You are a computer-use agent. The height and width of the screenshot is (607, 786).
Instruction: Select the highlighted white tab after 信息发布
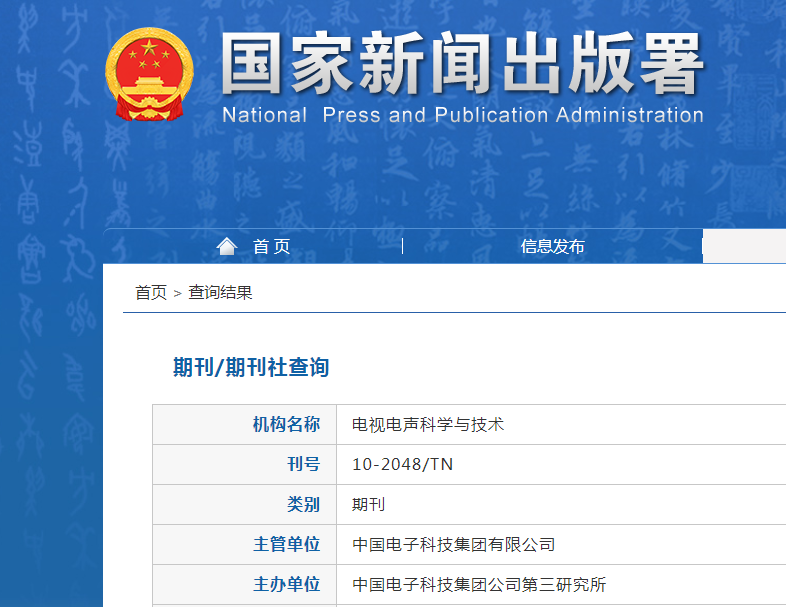(x=744, y=246)
